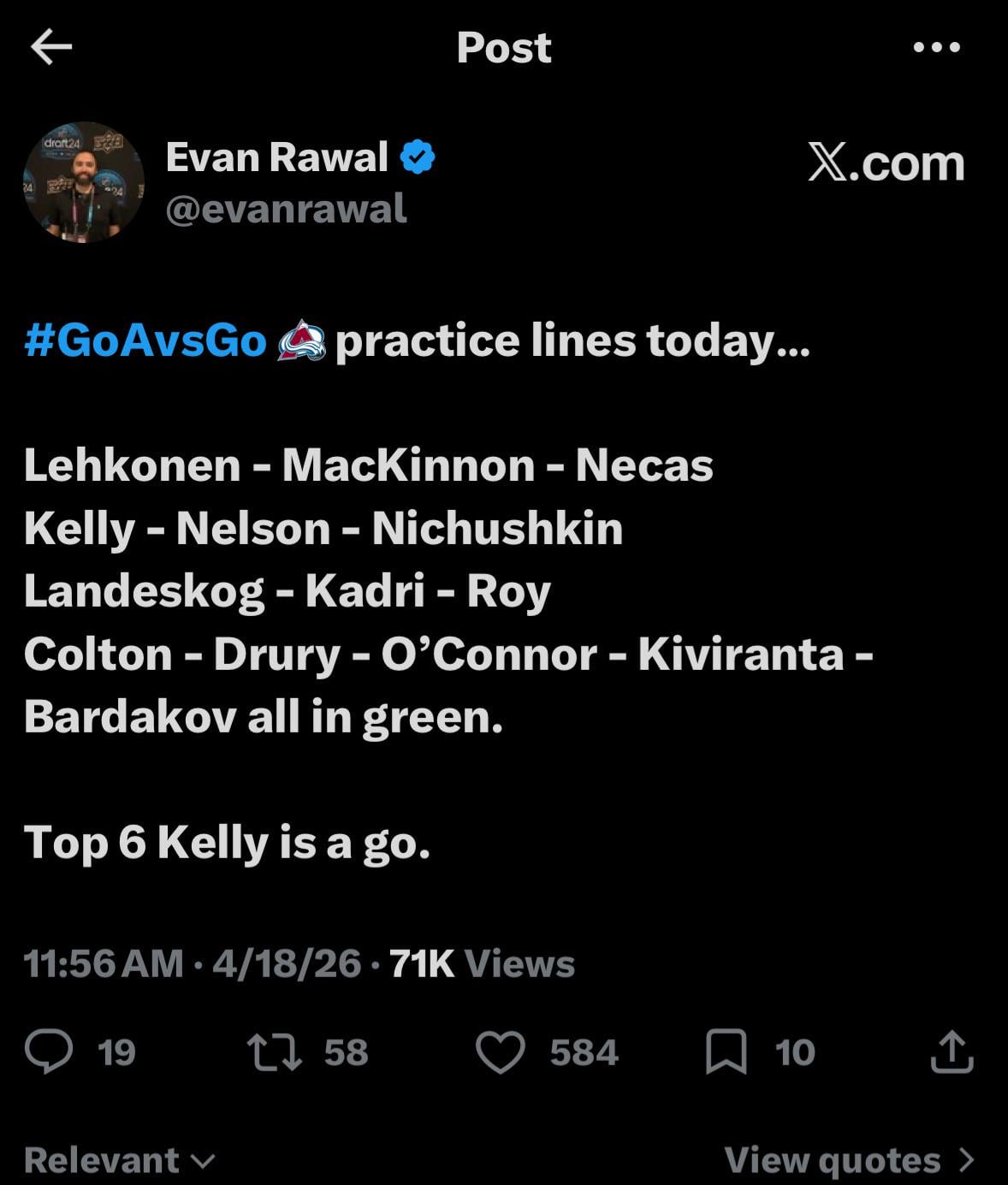Click the blue verified badge
Image resolution: width=1008 pixels, height=1185 pixels.
click(418, 157)
